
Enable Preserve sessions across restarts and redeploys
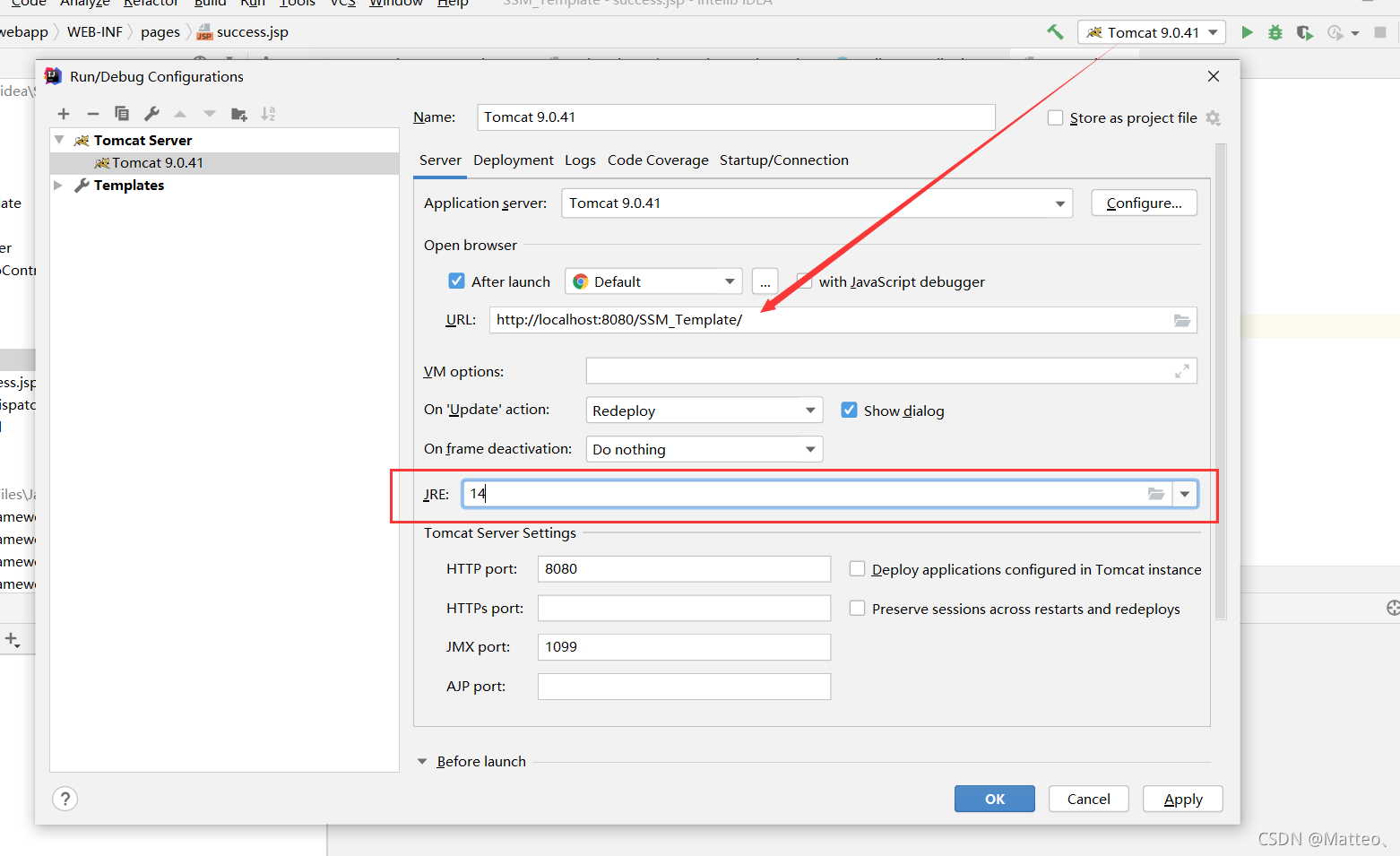point(857,609)
